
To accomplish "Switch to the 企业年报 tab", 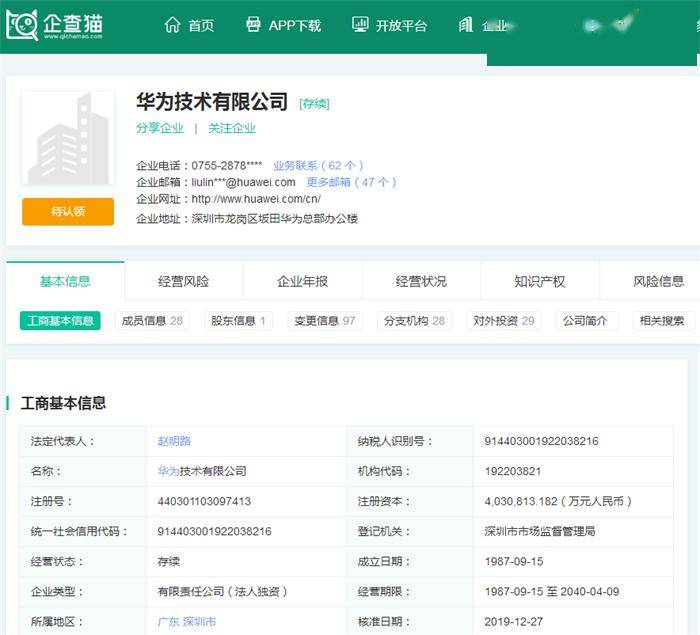I will pos(302,281).
